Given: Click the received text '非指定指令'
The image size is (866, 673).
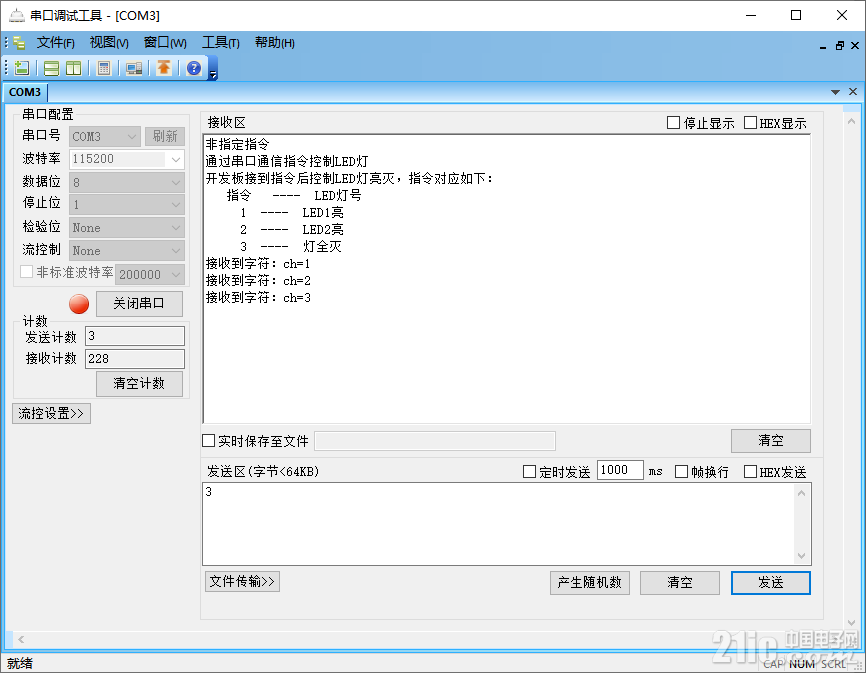Looking at the screenshot, I should pyautogui.click(x=237, y=145).
